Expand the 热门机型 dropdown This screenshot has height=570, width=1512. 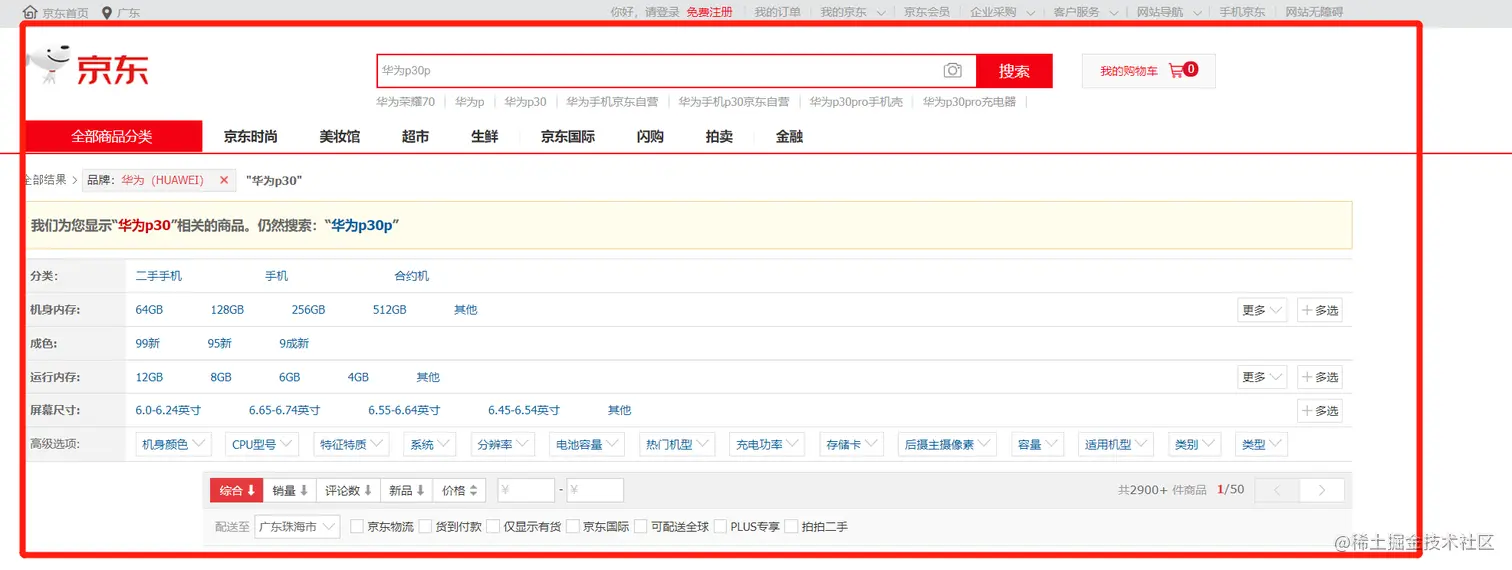(x=676, y=444)
